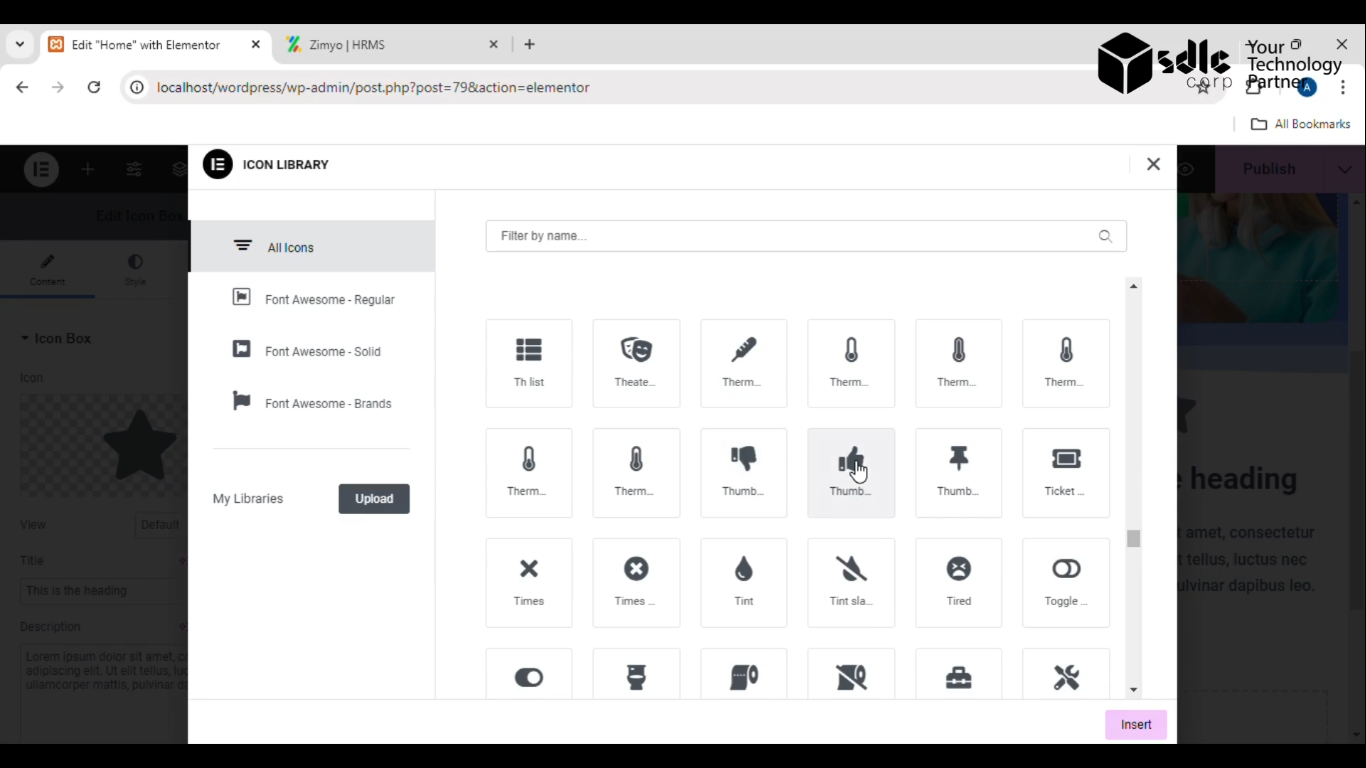Click the Title text field
Image resolution: width=1366 pixels, height=768 pixels.
click(x=104, y=590)
